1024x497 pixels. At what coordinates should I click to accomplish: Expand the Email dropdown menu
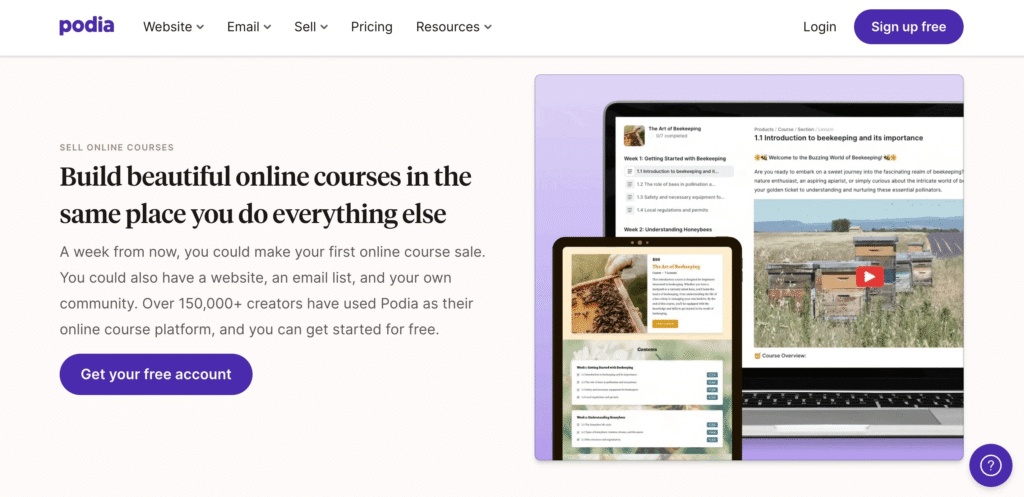(x=249, y=27)
